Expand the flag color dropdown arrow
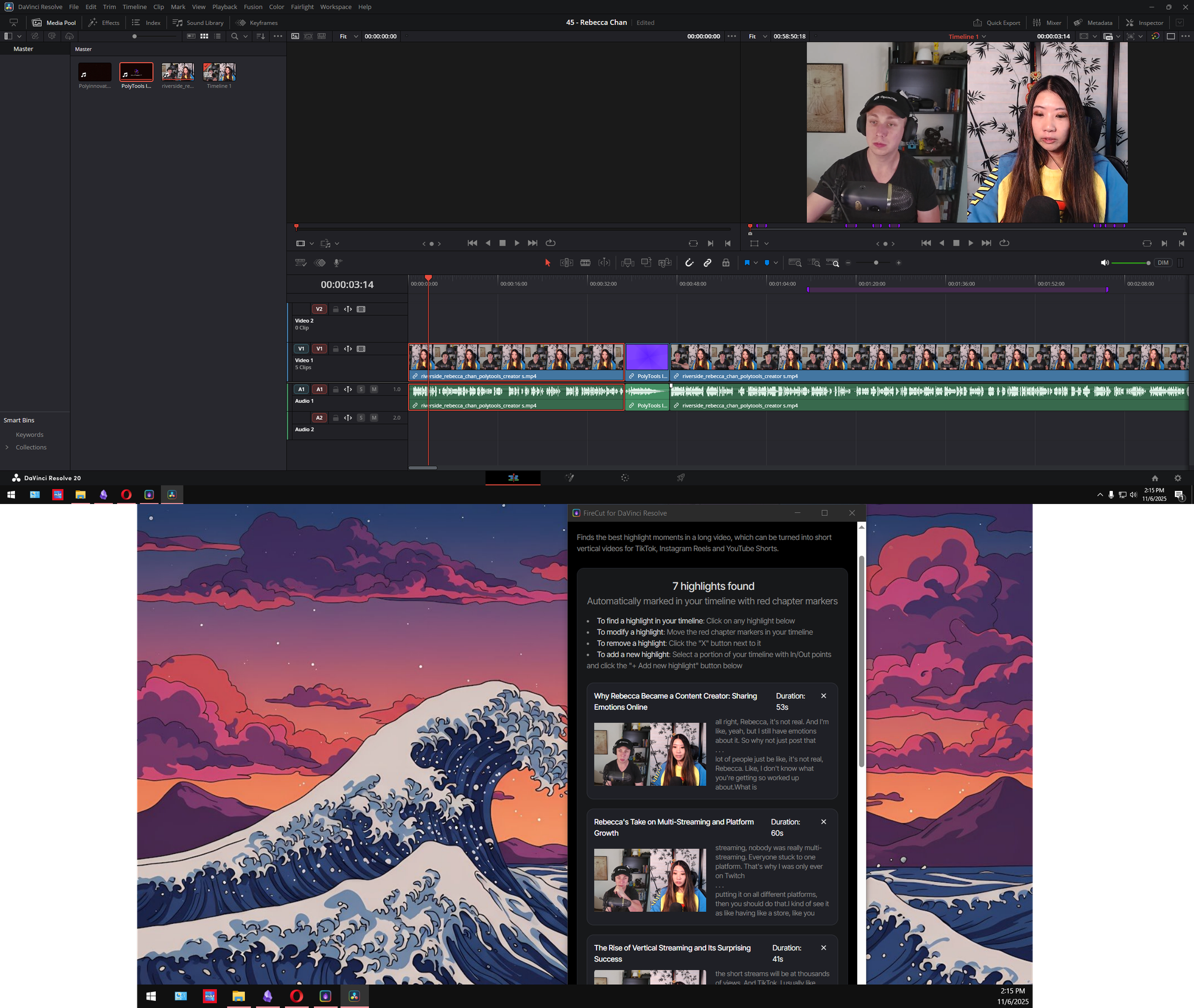This screenshot has width=1194, height=1008. 756,263
